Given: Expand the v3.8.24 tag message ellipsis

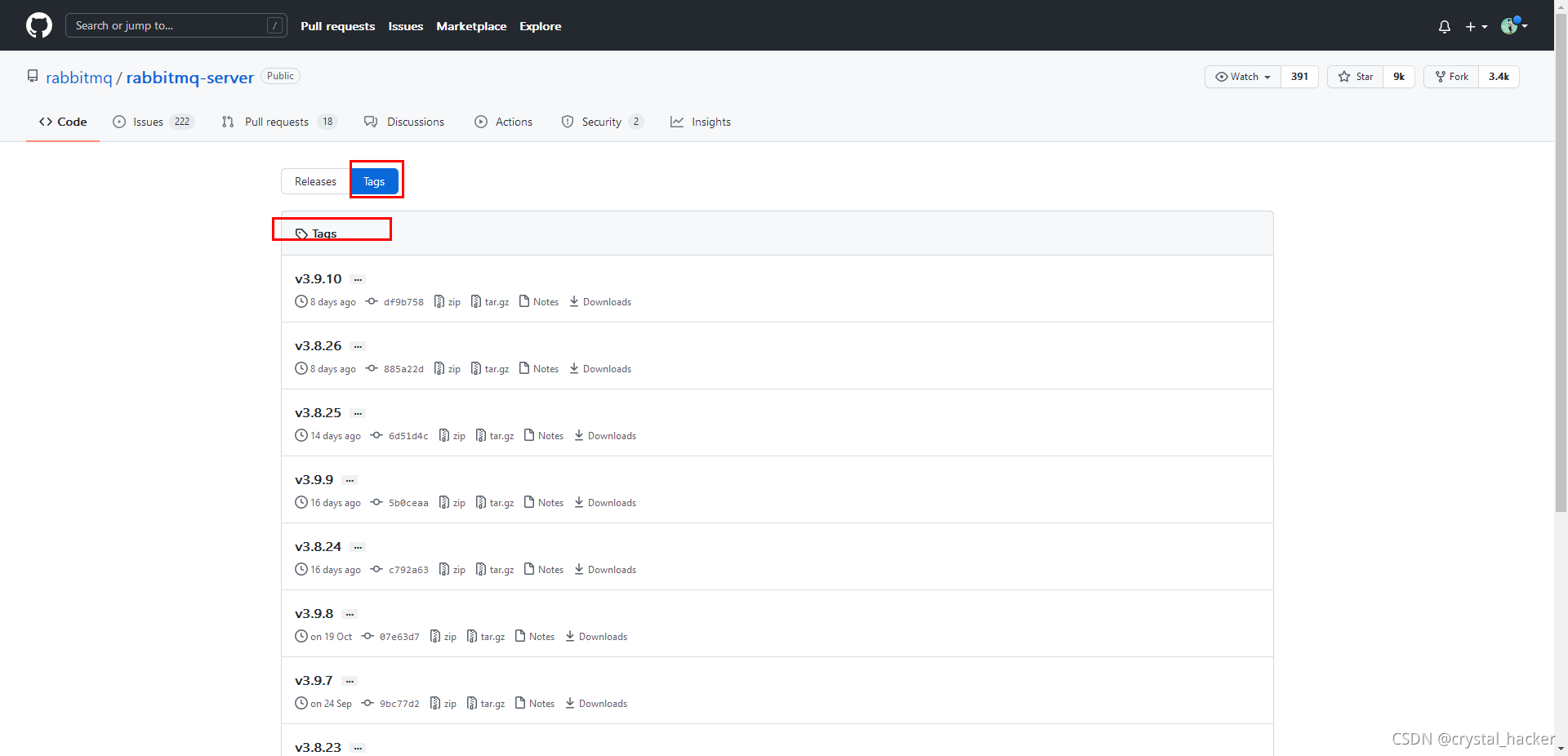Looking at the screenshot, I should coord(358,548).
